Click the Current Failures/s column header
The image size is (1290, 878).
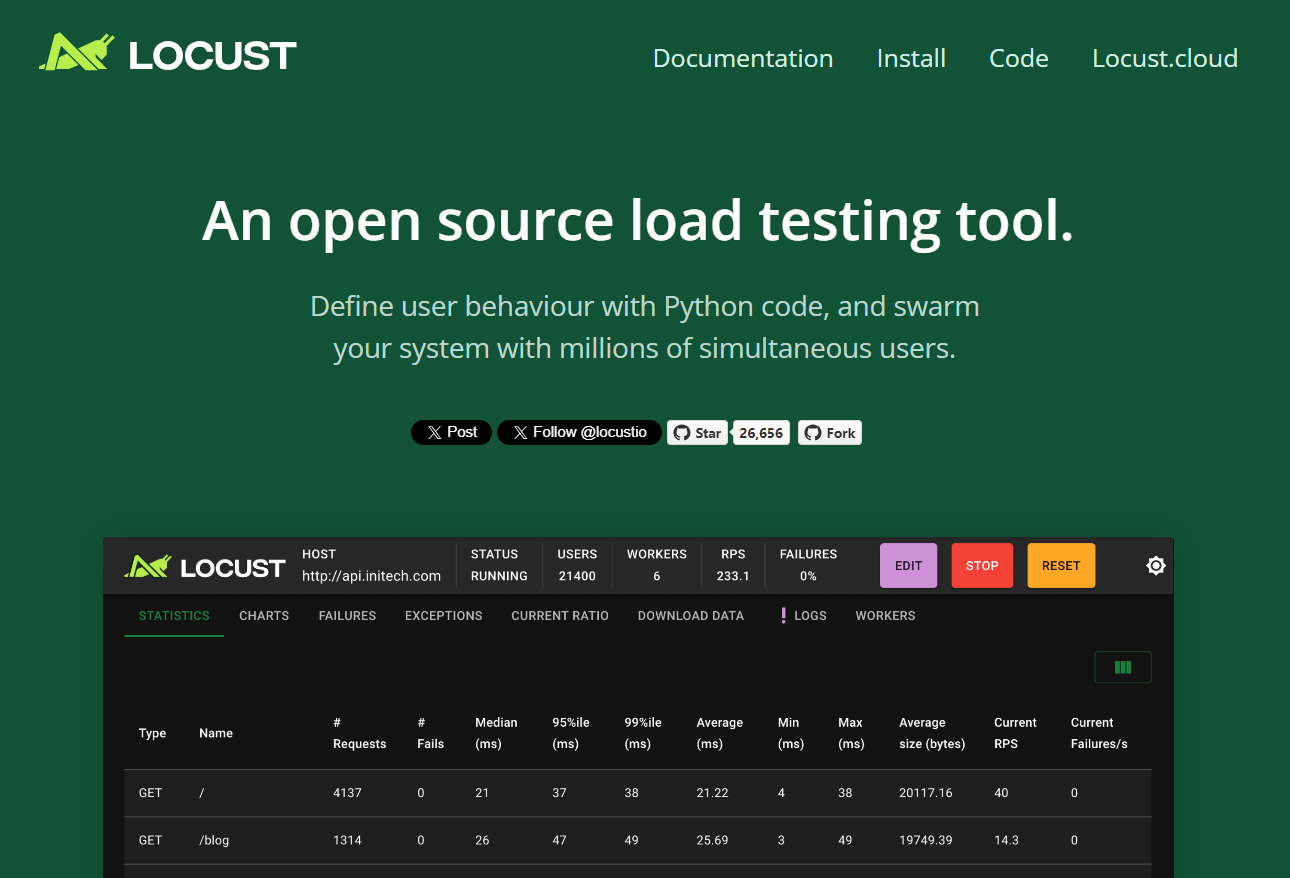coord(1099,733)
